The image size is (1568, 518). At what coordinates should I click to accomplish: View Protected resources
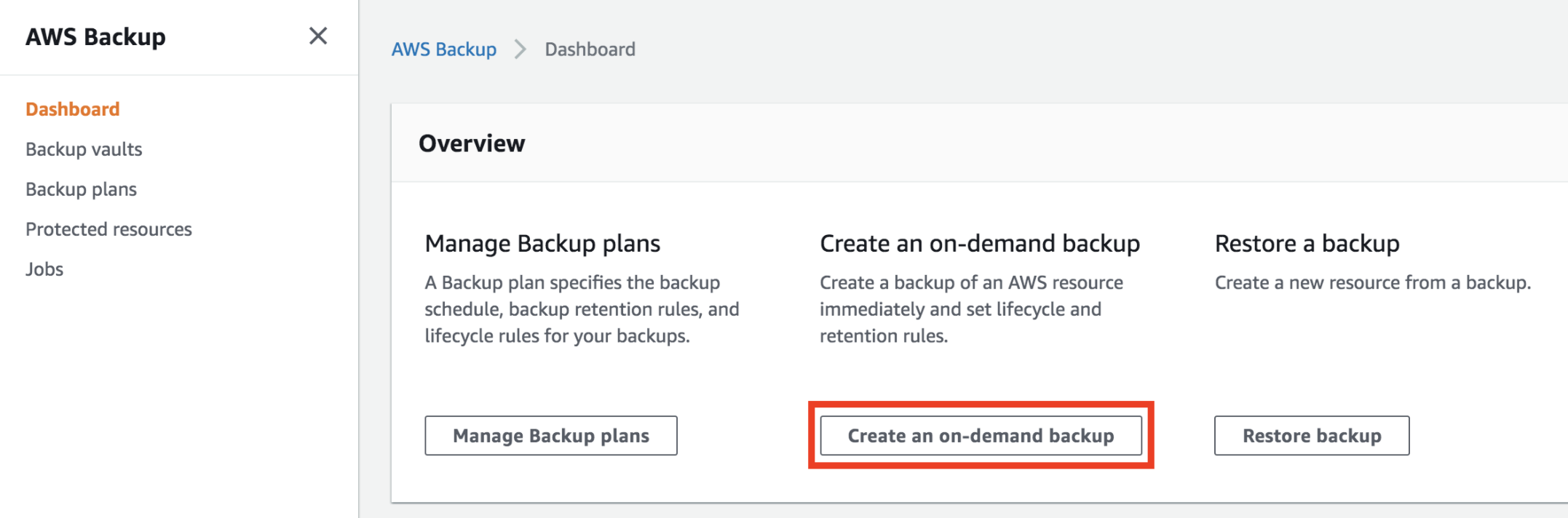[x=108, y=229]
